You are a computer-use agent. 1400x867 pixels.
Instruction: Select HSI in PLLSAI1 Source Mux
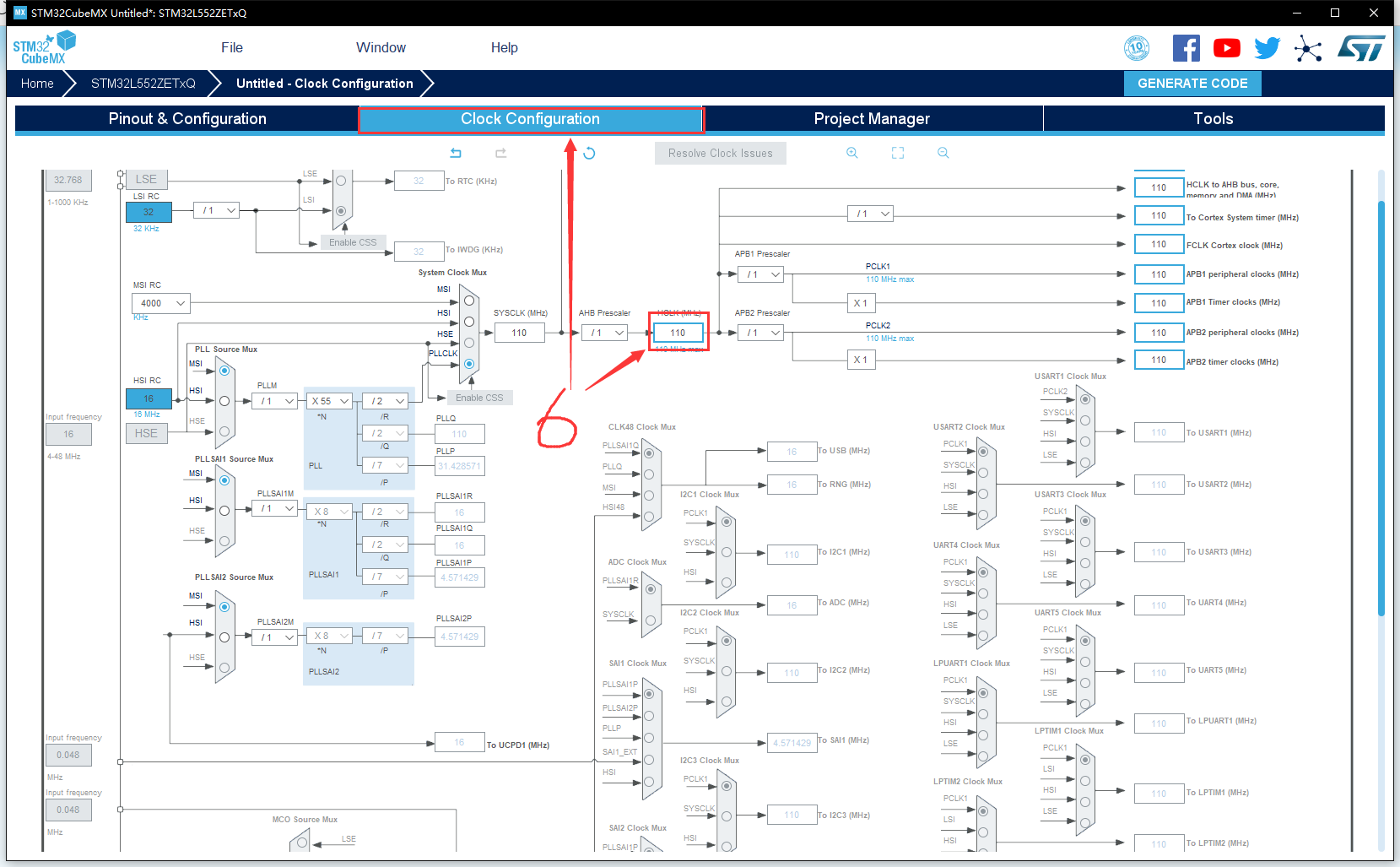tap(224, 511)
